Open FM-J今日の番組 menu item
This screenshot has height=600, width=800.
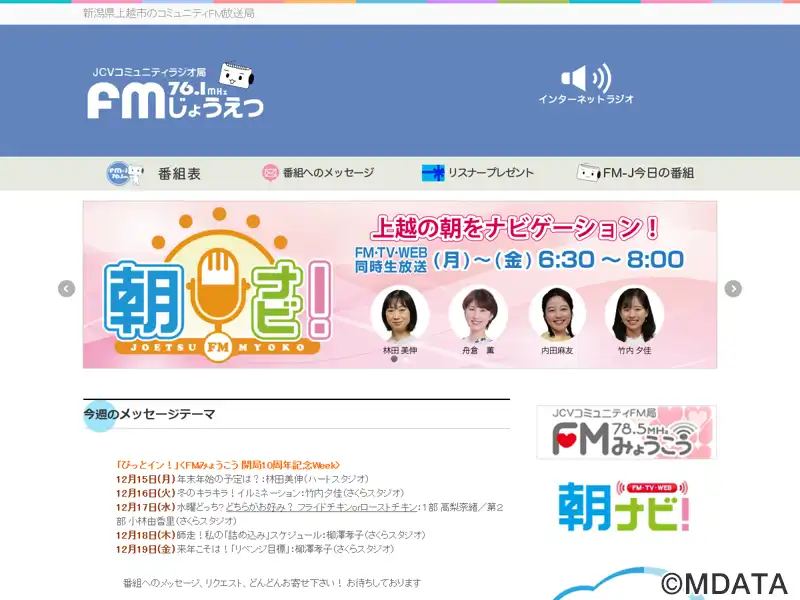(x=648, y=172)
